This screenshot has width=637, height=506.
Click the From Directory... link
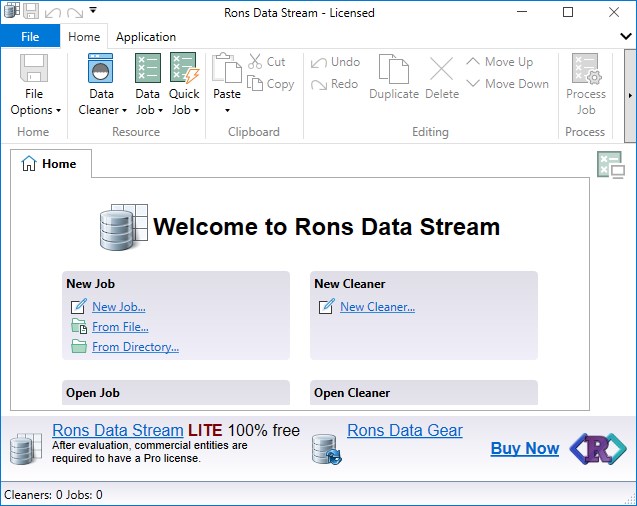point(135,347)
